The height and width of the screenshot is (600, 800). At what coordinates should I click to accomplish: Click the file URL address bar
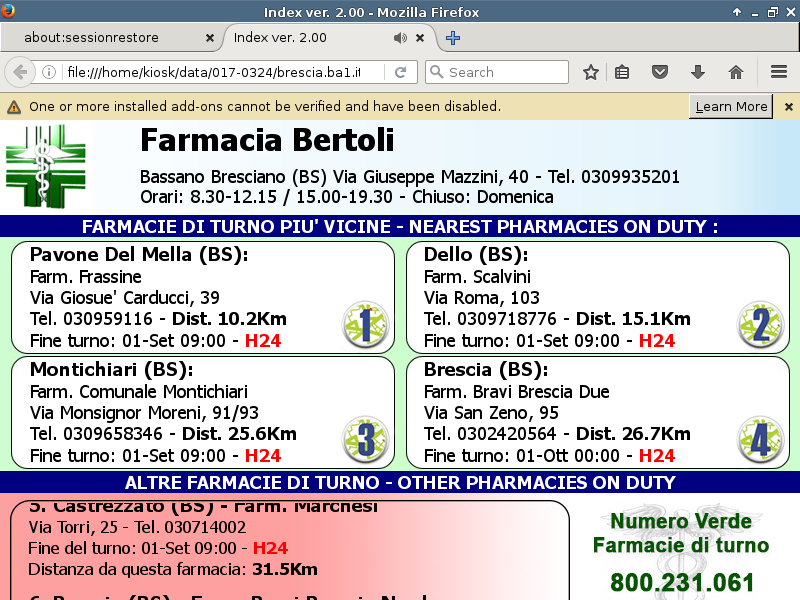click(x=220, y=72)
